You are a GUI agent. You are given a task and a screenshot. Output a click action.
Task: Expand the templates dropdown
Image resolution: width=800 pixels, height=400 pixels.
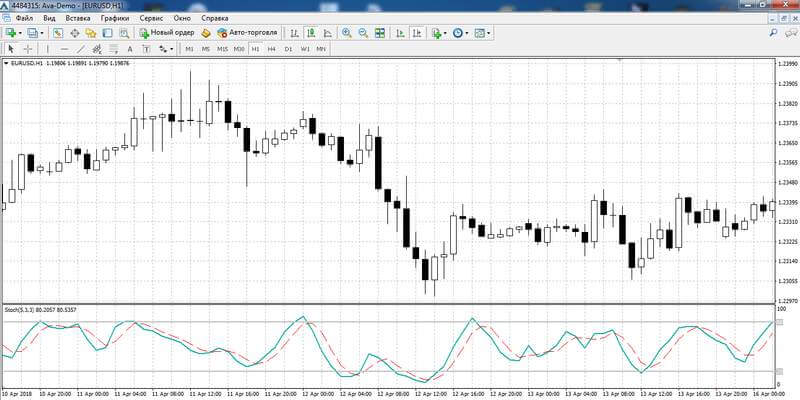point(489,33)
